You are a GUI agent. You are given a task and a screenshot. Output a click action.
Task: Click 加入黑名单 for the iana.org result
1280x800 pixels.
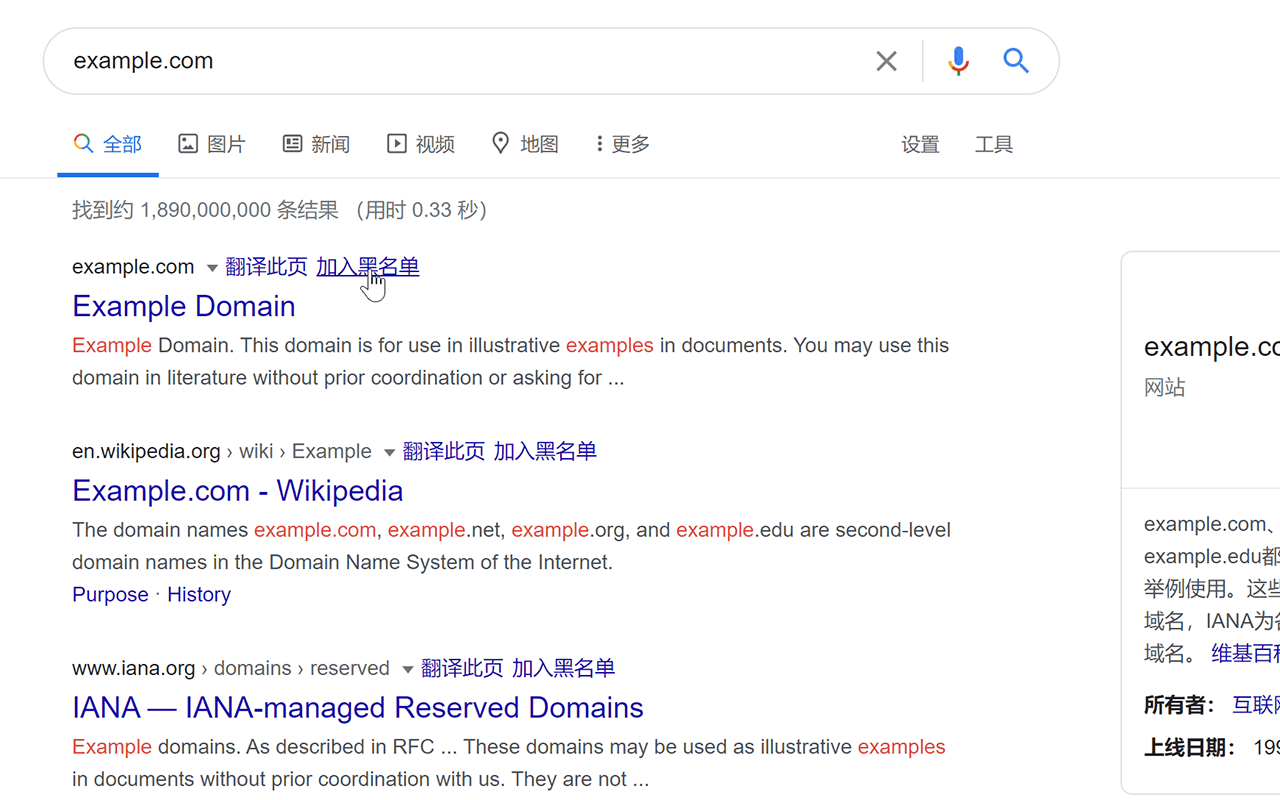pos(564,668)
